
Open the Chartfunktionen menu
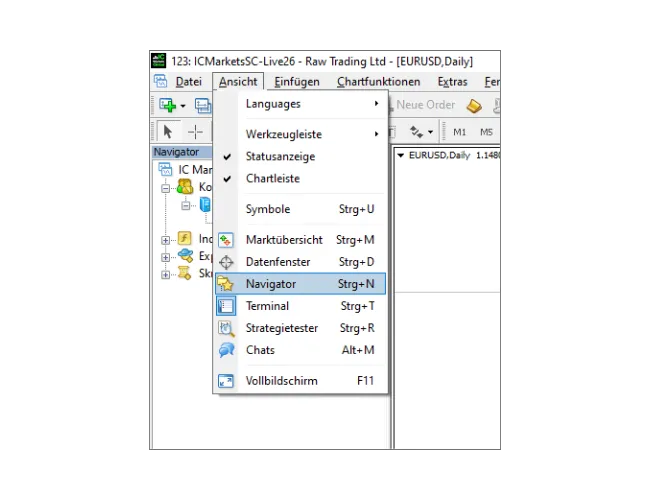(x=378, y=82)
